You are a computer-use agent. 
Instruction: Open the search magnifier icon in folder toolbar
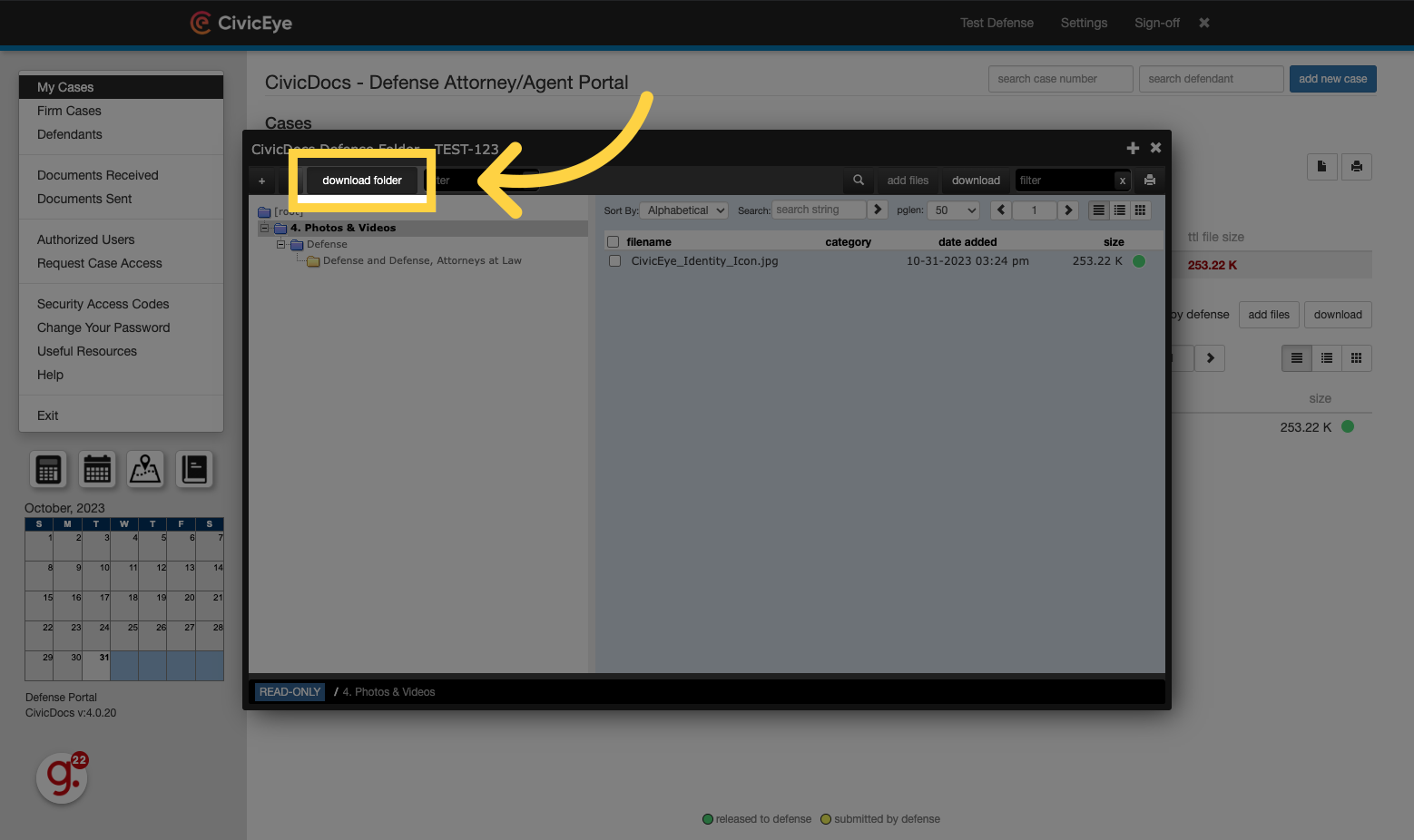(859, 180)
